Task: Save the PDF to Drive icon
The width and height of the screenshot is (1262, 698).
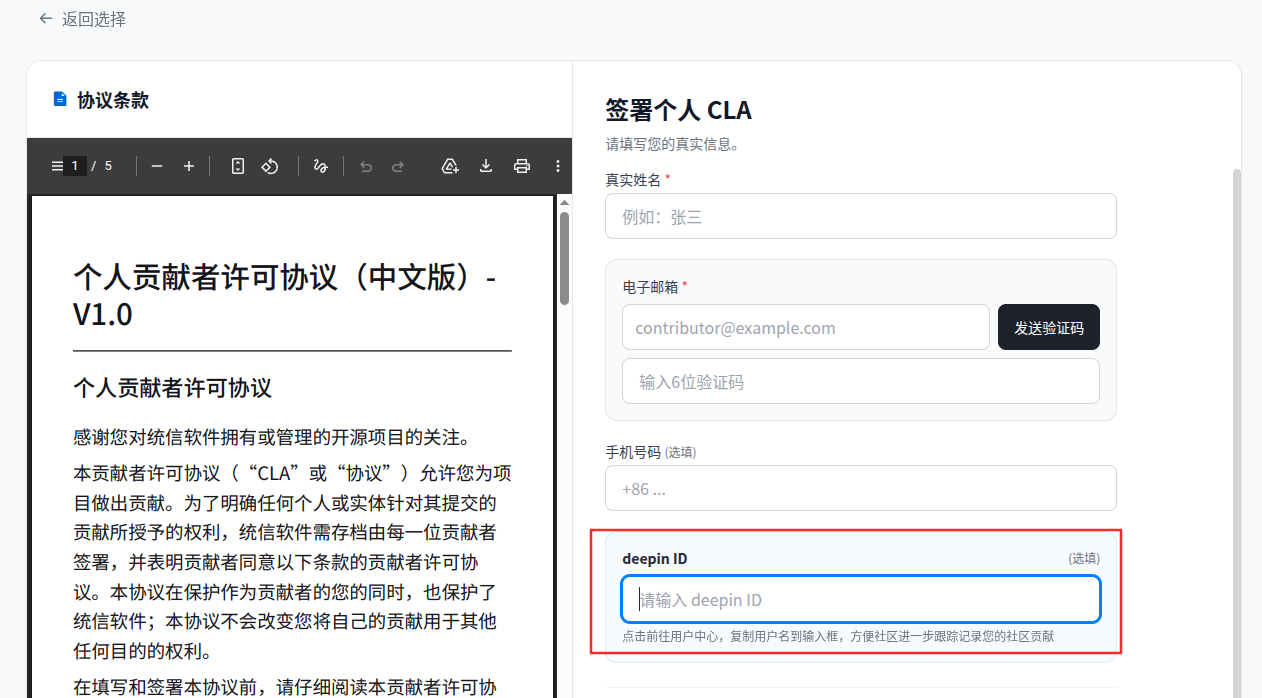Action: (450, 166)
